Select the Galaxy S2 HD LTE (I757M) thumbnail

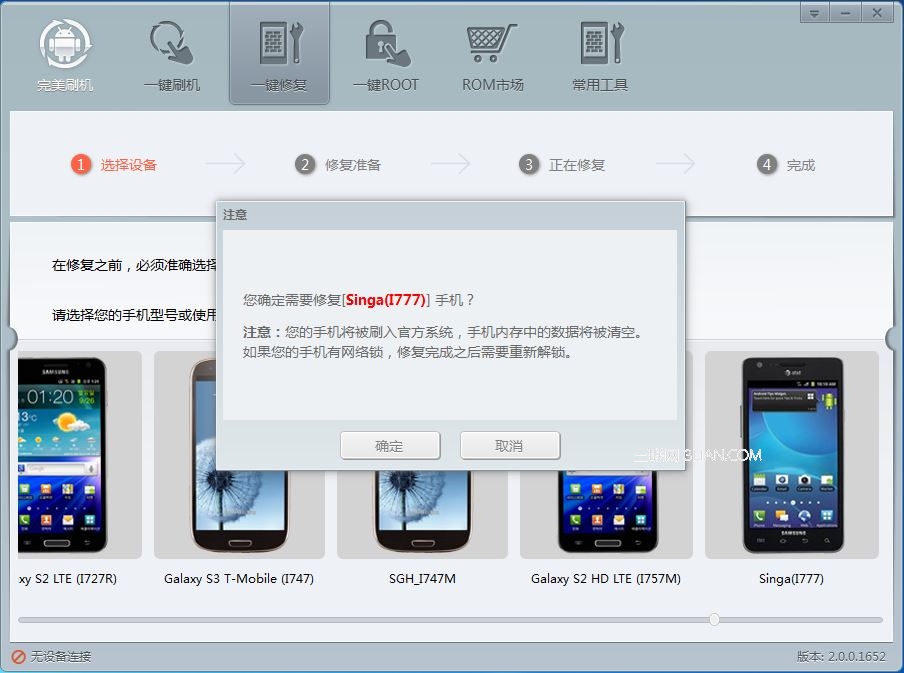pos(607,513)
